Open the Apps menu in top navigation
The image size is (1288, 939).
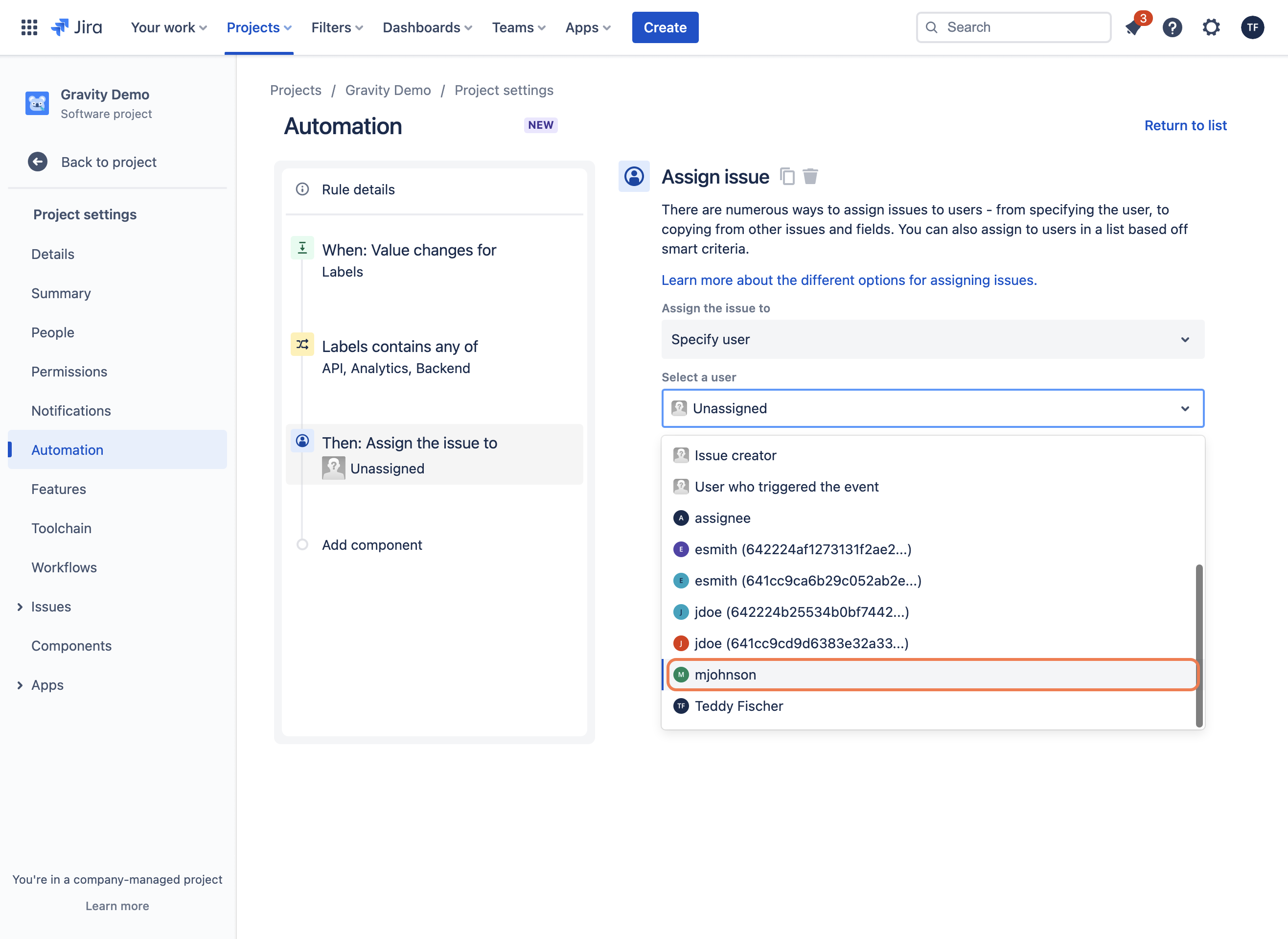(x=588, y=27)
